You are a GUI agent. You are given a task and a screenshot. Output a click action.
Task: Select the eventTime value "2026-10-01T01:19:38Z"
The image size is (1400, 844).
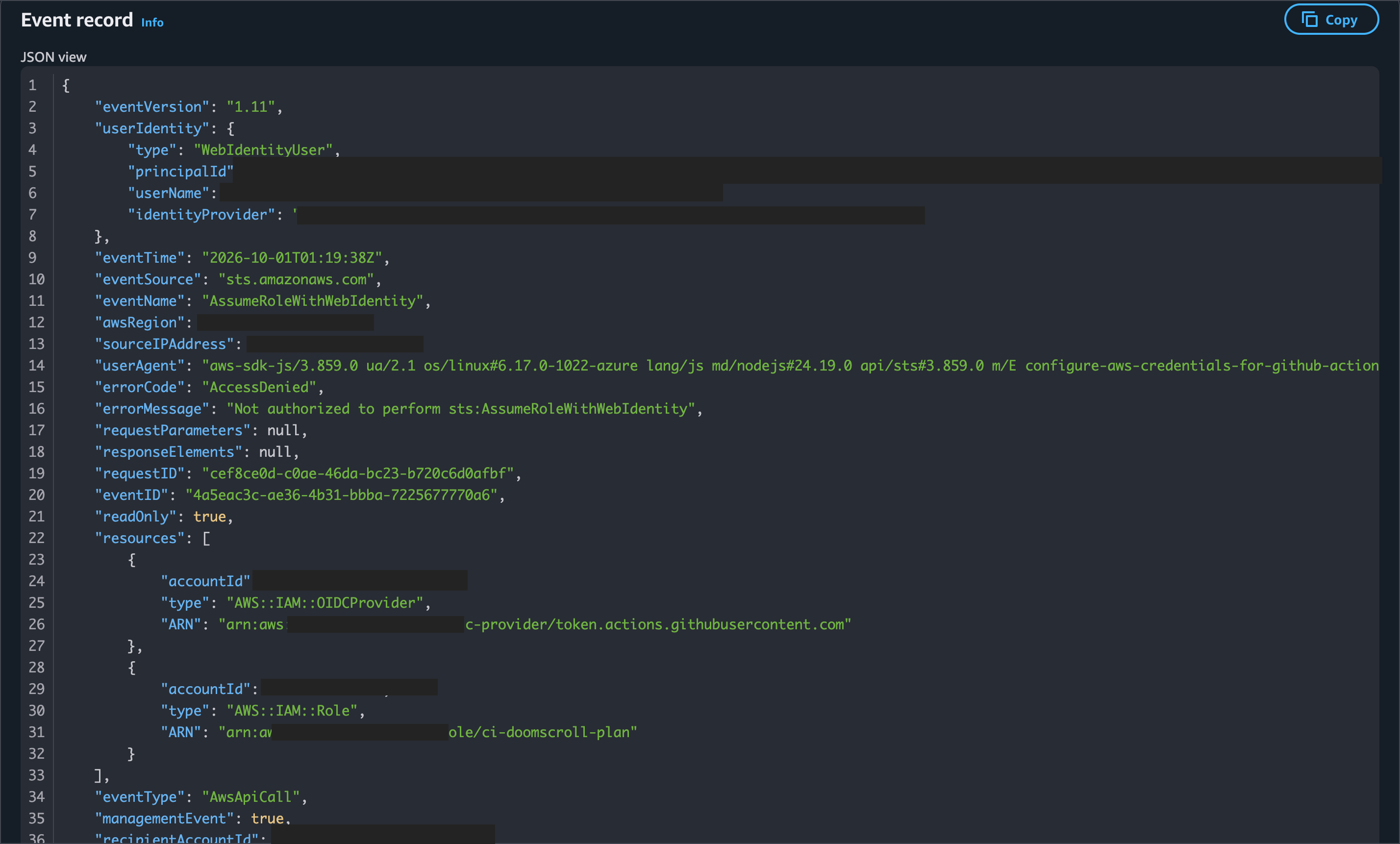pos(292,258)
